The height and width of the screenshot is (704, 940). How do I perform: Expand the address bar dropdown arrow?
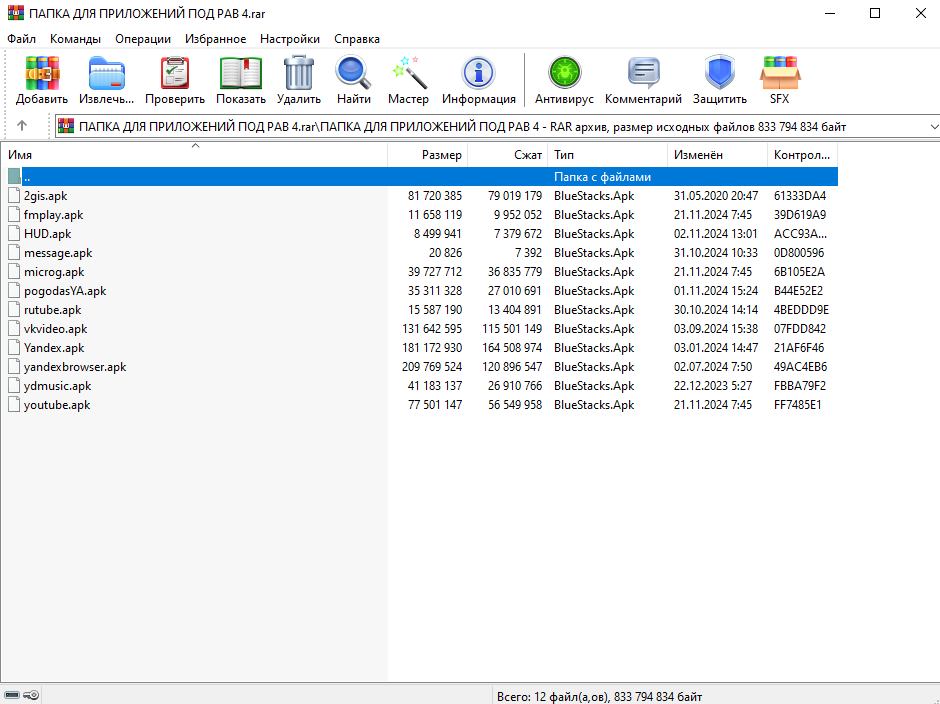[x=933, y=127]
